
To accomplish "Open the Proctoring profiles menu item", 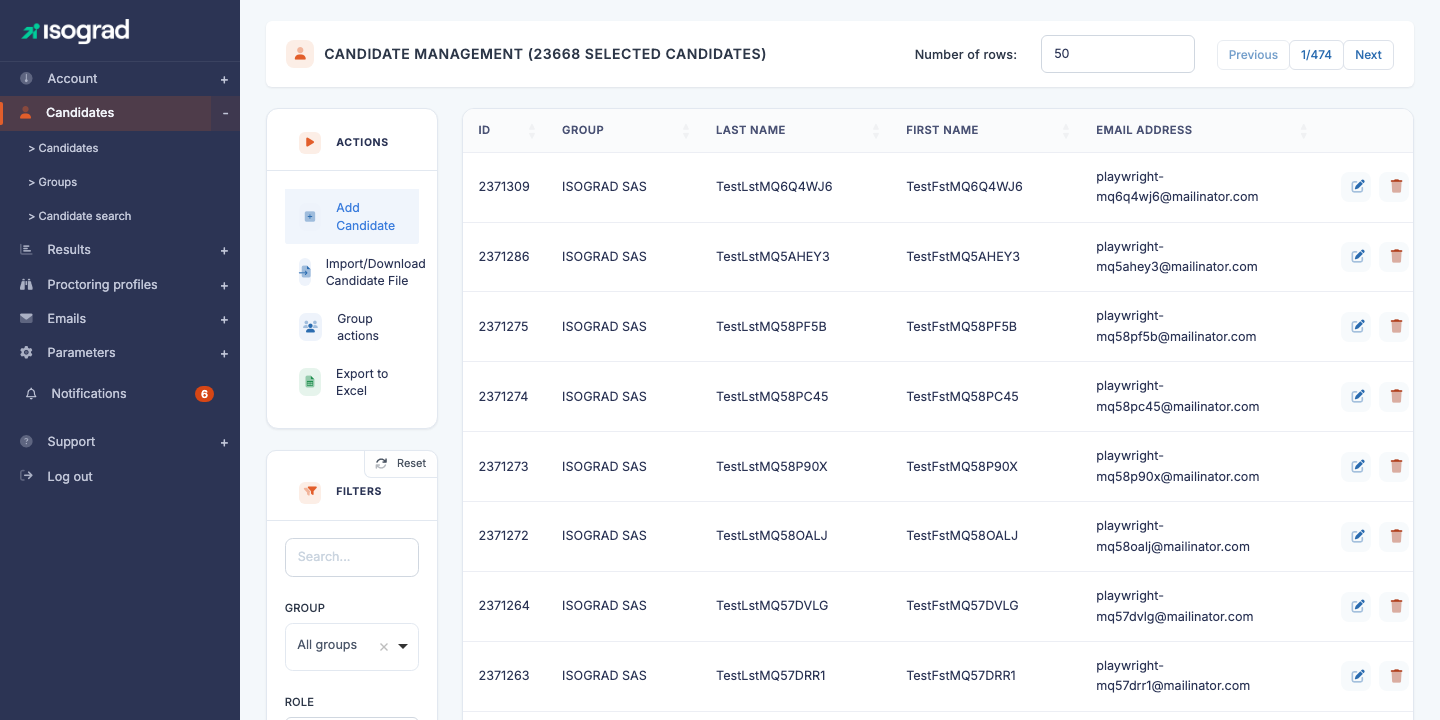I will 102,285.
